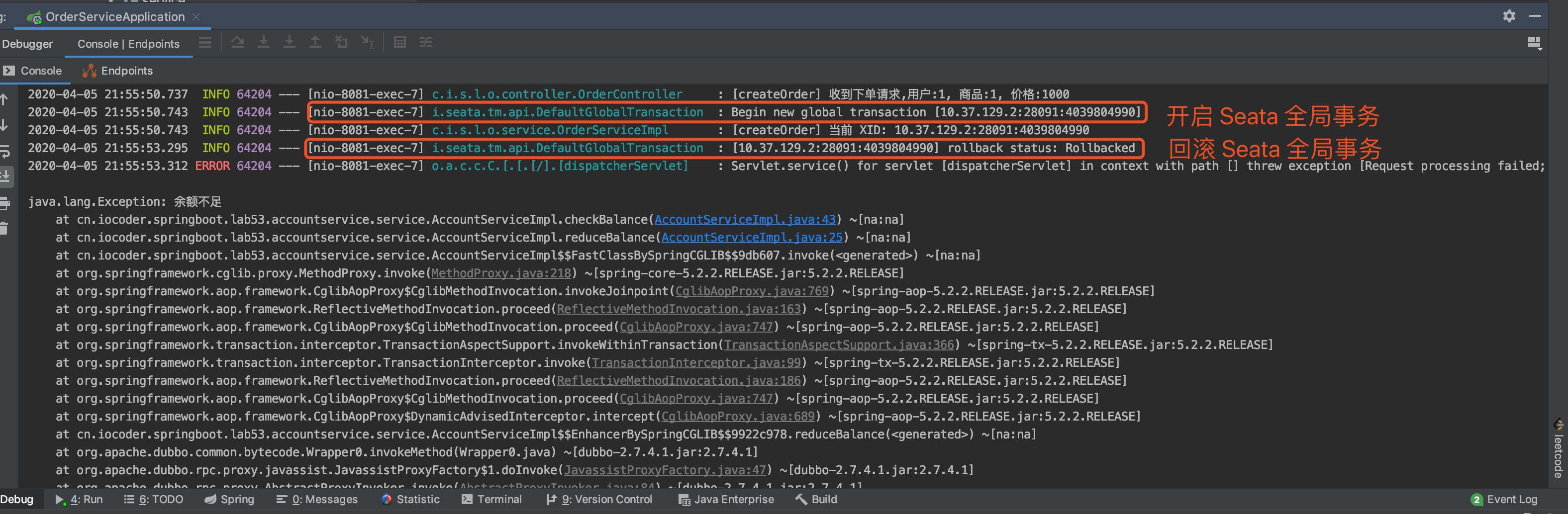The height and width of the screenshot is (514, 1568).
Task: Follow the MethodProxy.java:218 link
Action: (x=501, y=273)
